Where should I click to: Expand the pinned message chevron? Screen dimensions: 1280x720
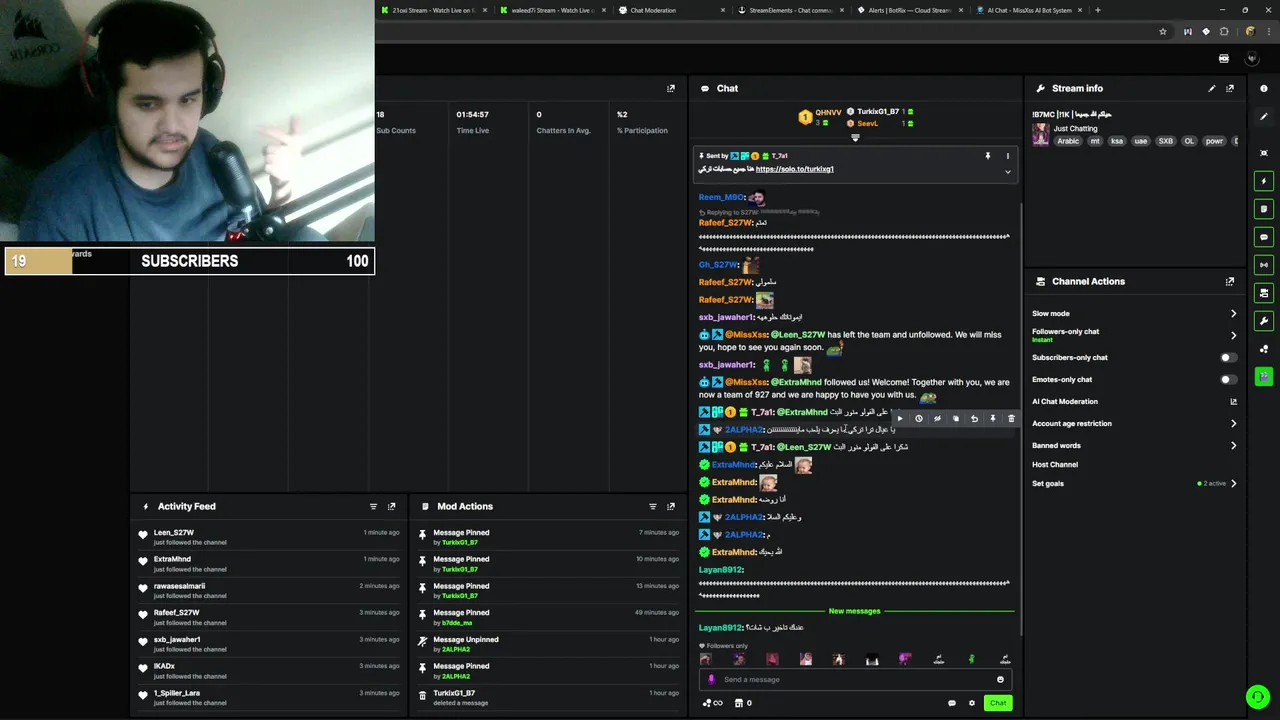click(x=1007, y=172)
